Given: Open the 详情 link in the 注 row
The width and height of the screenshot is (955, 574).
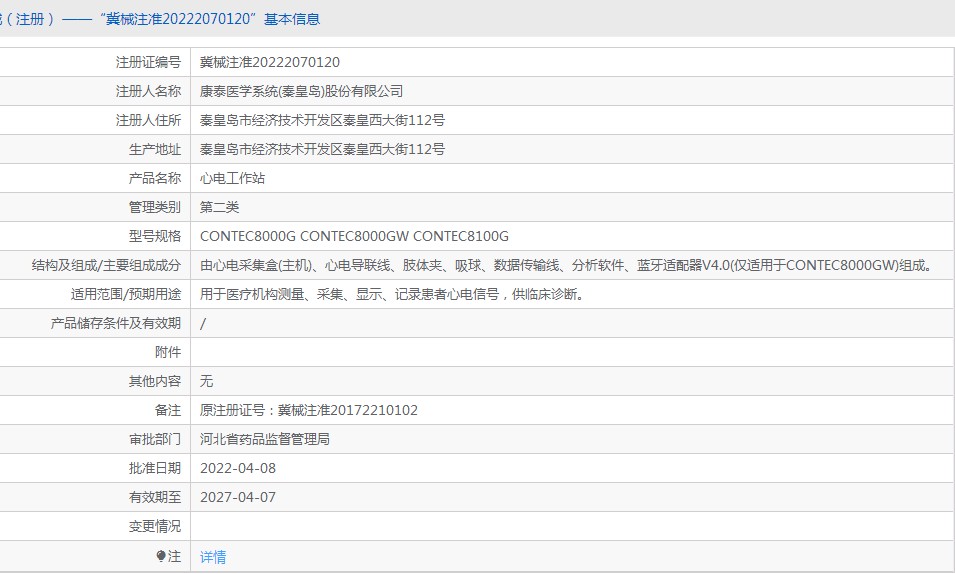Looking at the screenshot, I should click(213, 556).
